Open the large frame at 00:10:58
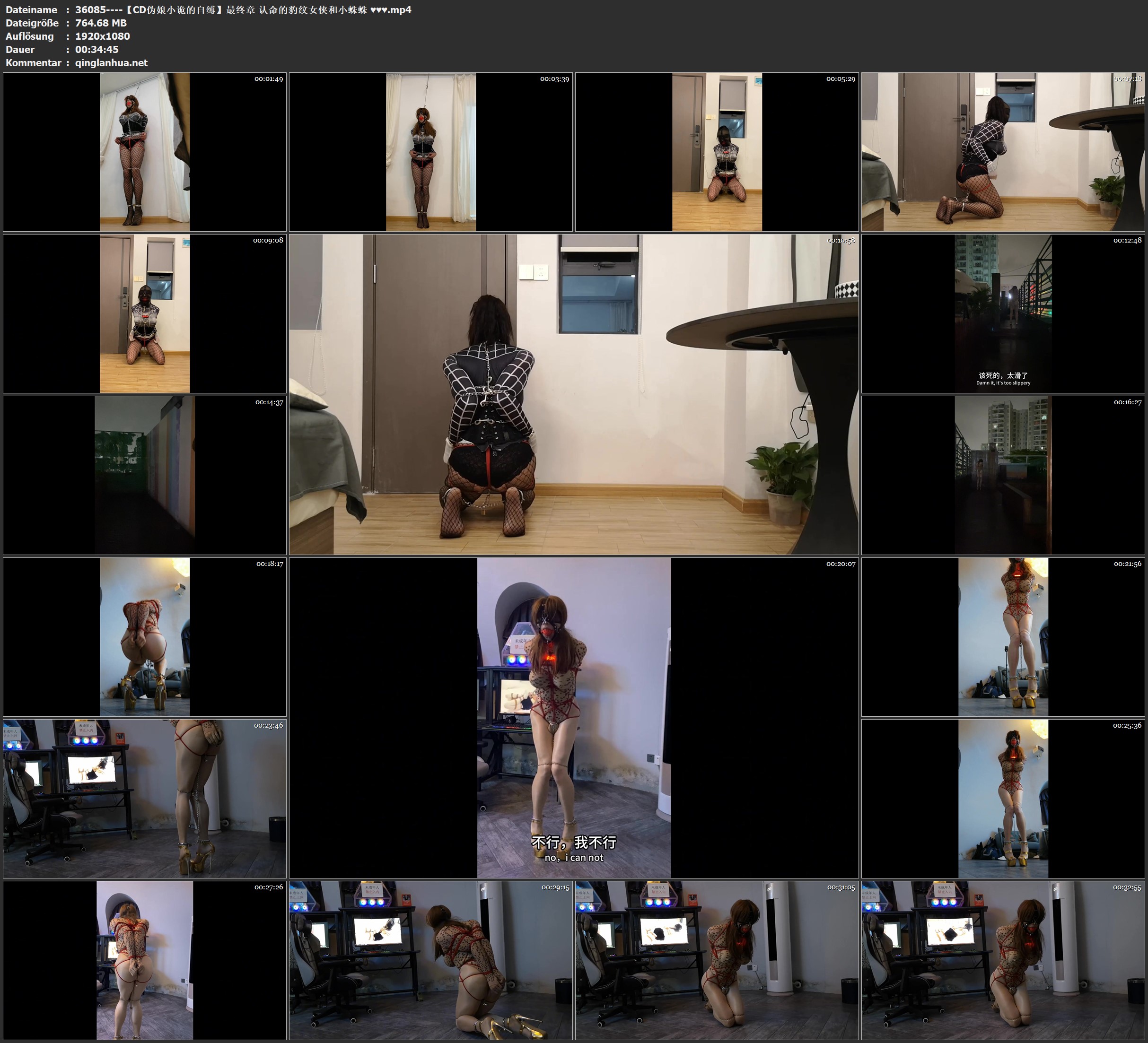 coord(573,394)
